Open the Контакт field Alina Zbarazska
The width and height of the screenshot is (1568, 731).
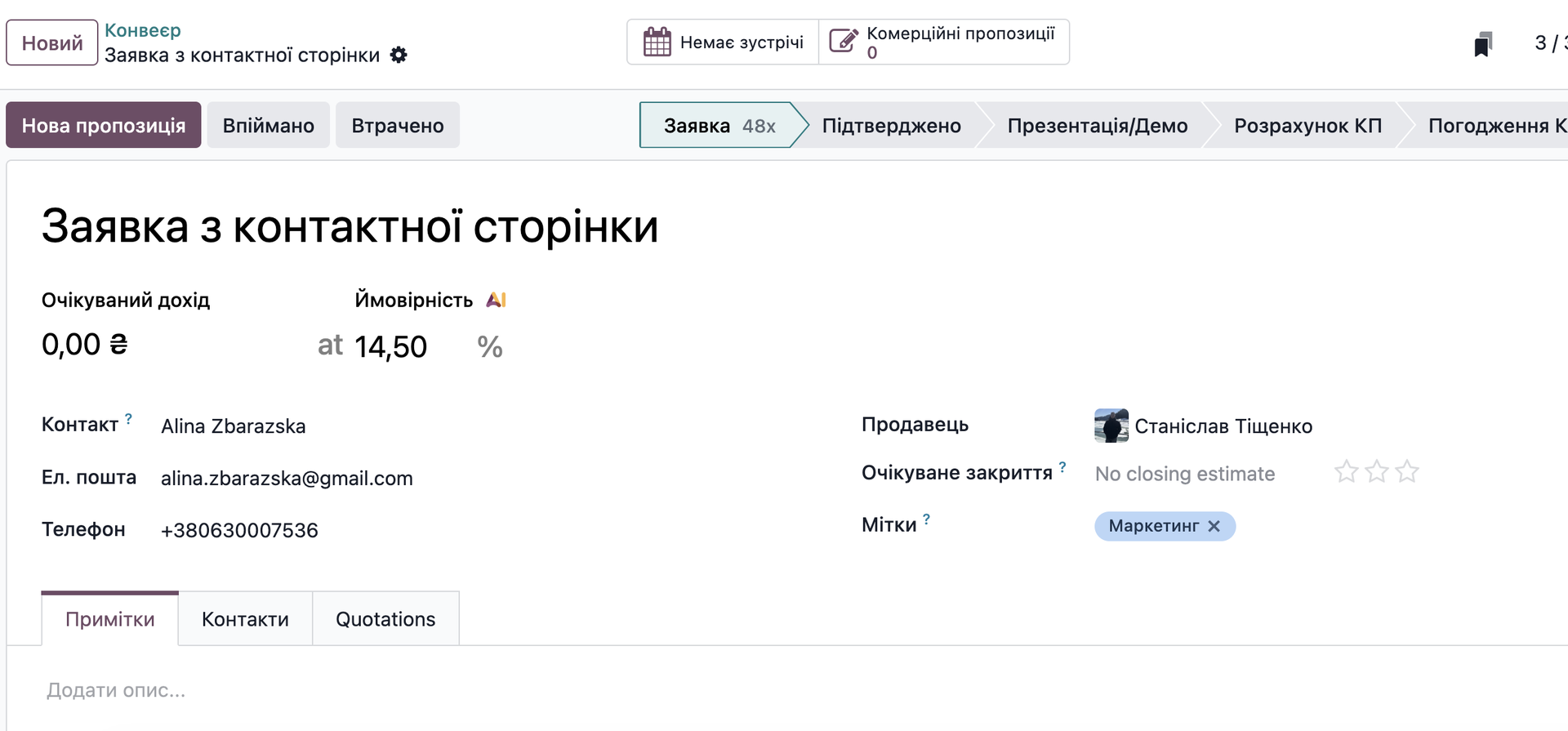(x=234, y=426)
